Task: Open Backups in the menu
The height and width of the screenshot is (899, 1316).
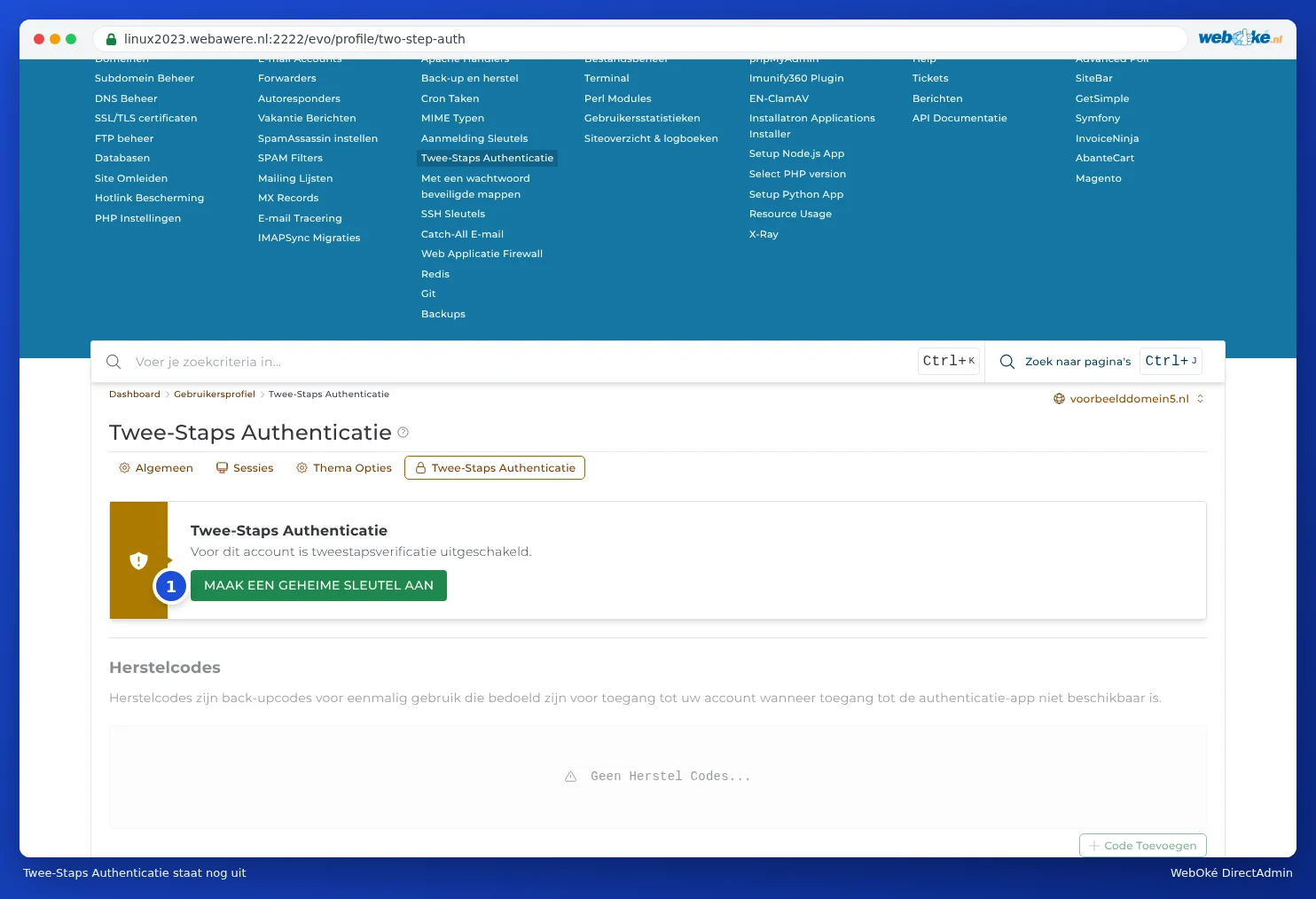Action: pyautogui.click(x=443, y=314)
